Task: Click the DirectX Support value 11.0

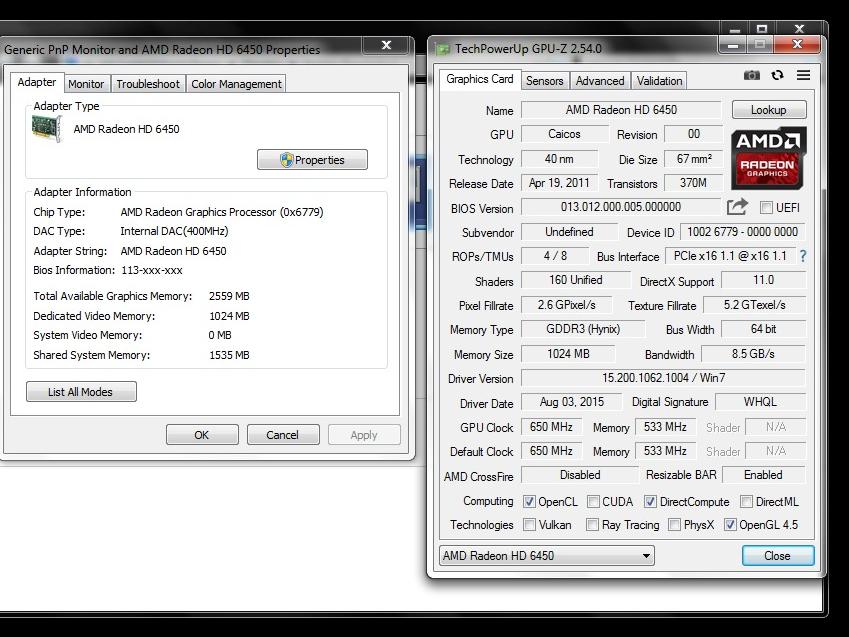Action: point(763,280)
